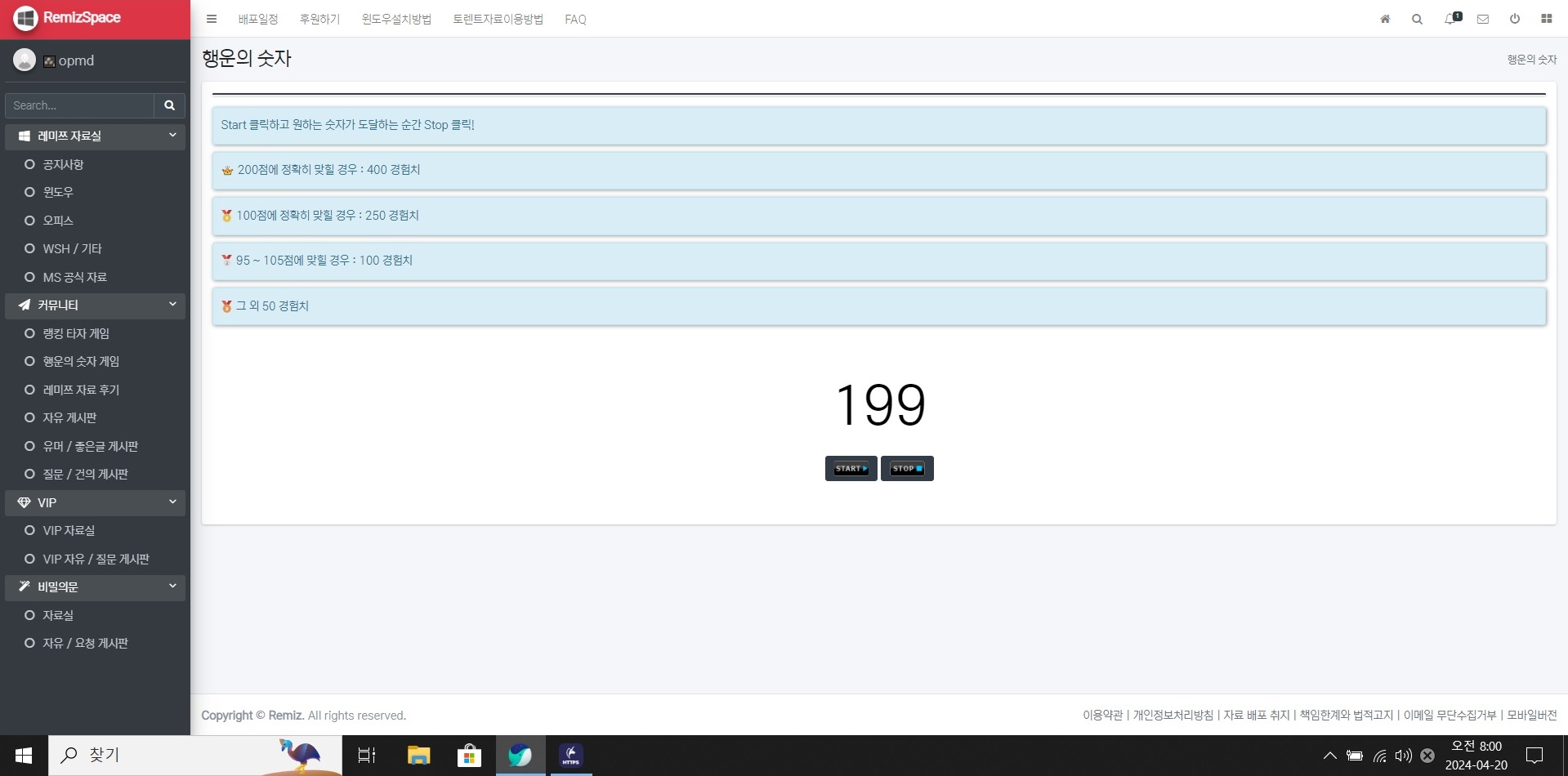Open the home icon in top bar

tap(1385, 19)
